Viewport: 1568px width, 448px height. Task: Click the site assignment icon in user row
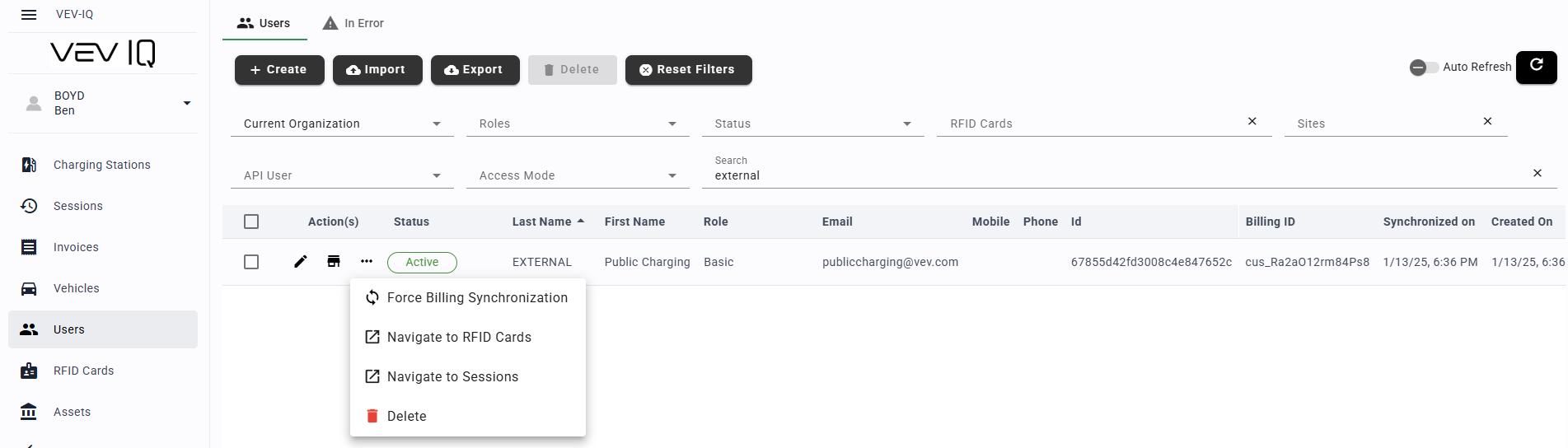tap(334, 262)
